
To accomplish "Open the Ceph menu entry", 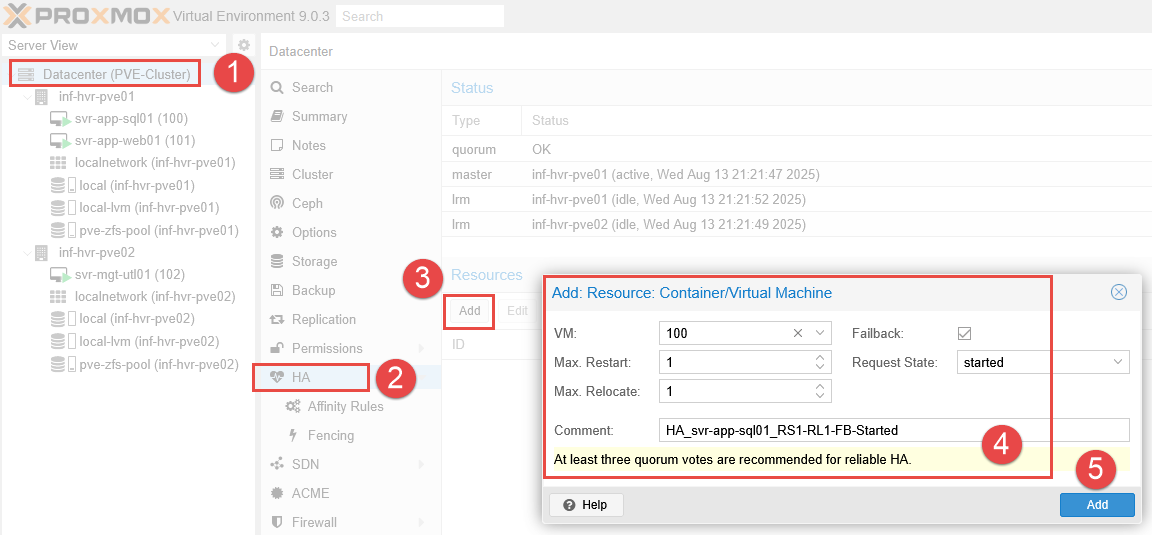I will 307,203.
